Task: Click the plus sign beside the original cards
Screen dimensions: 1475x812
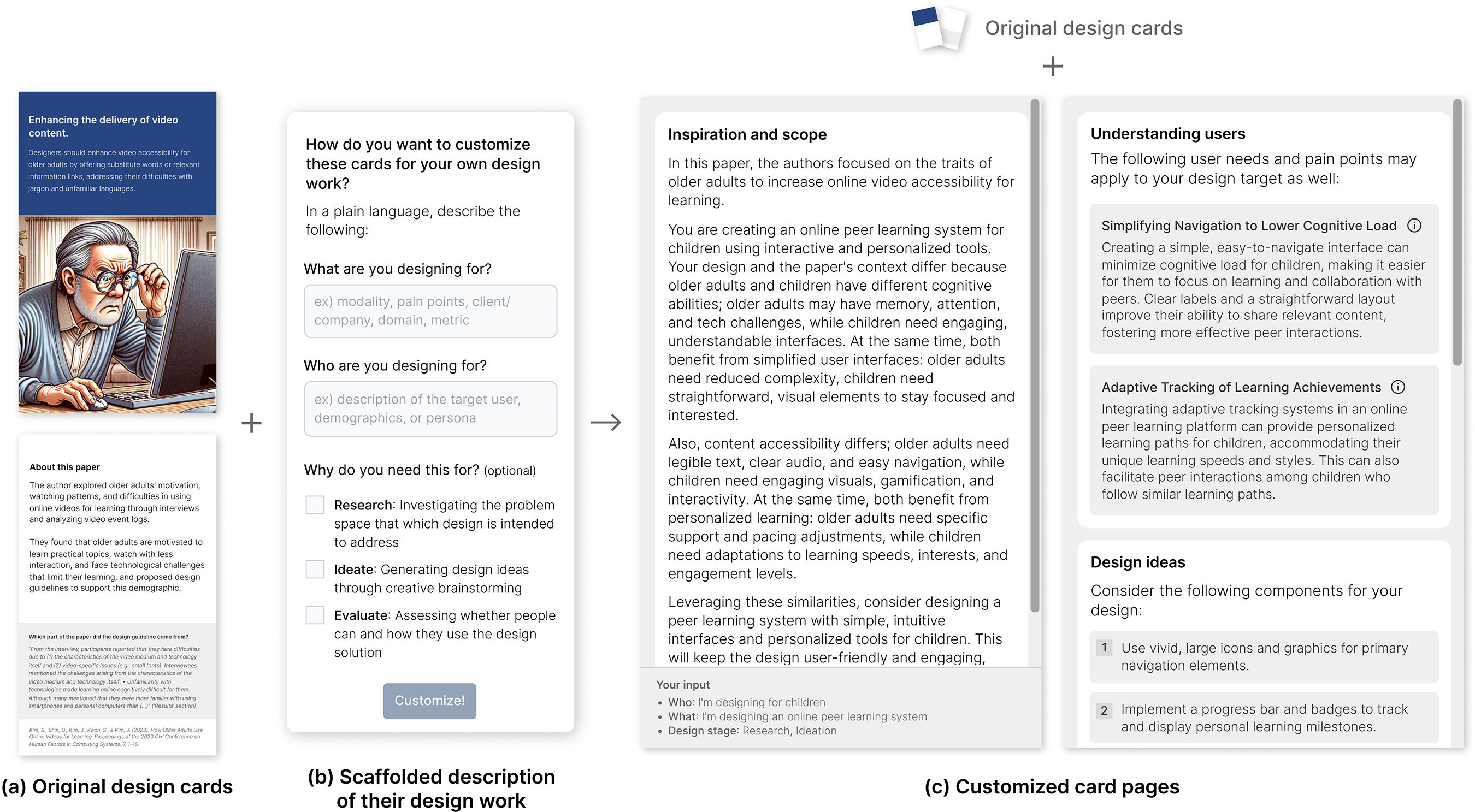Action: 251,423
